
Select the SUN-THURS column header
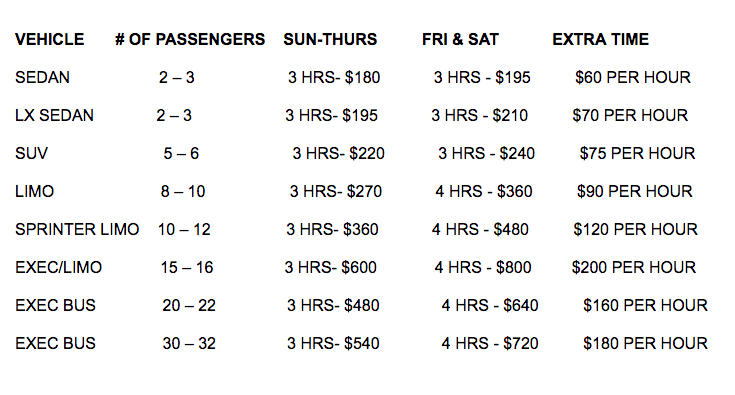point(330,39)
